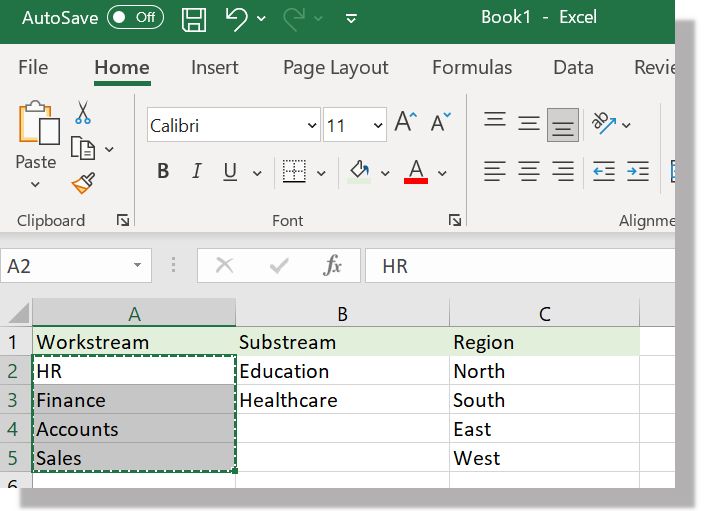
Task: Open Font settings dialog launcher
Action: point(454,220)
